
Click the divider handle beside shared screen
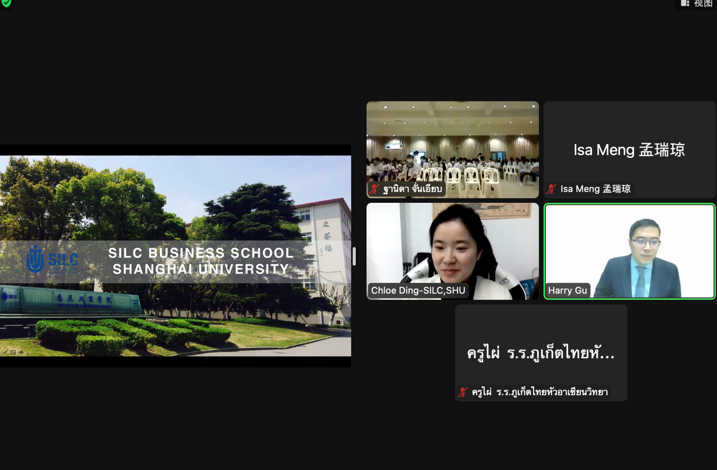click(354, 256)
